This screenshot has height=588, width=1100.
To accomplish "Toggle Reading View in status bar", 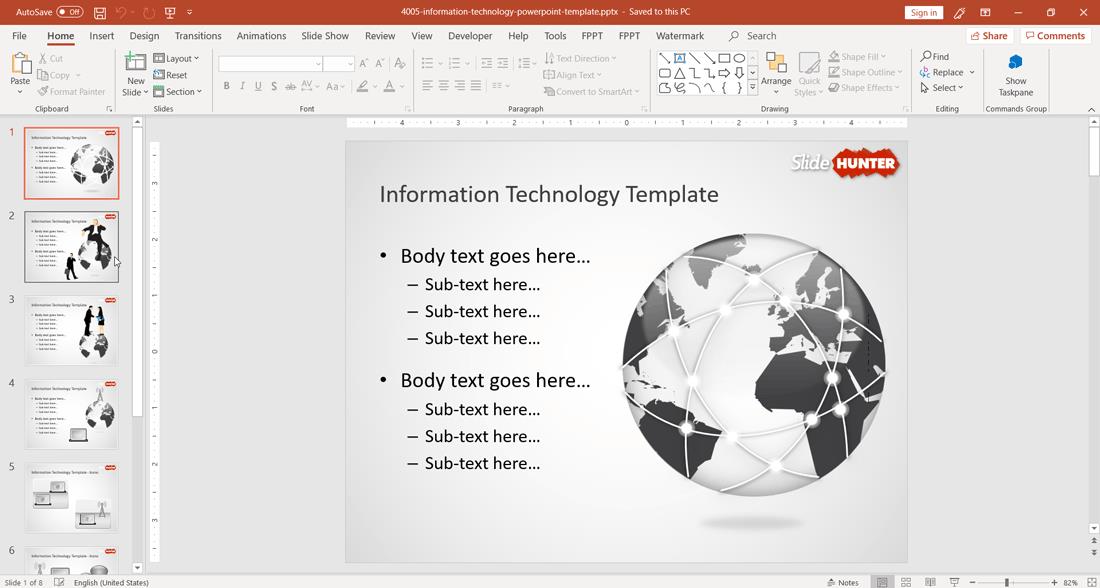I will (930, 582).
